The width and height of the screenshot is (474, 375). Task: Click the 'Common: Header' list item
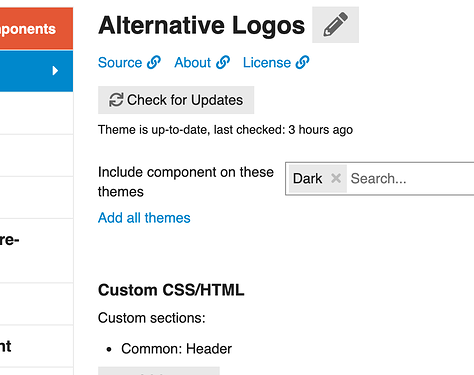coord(176,349)
